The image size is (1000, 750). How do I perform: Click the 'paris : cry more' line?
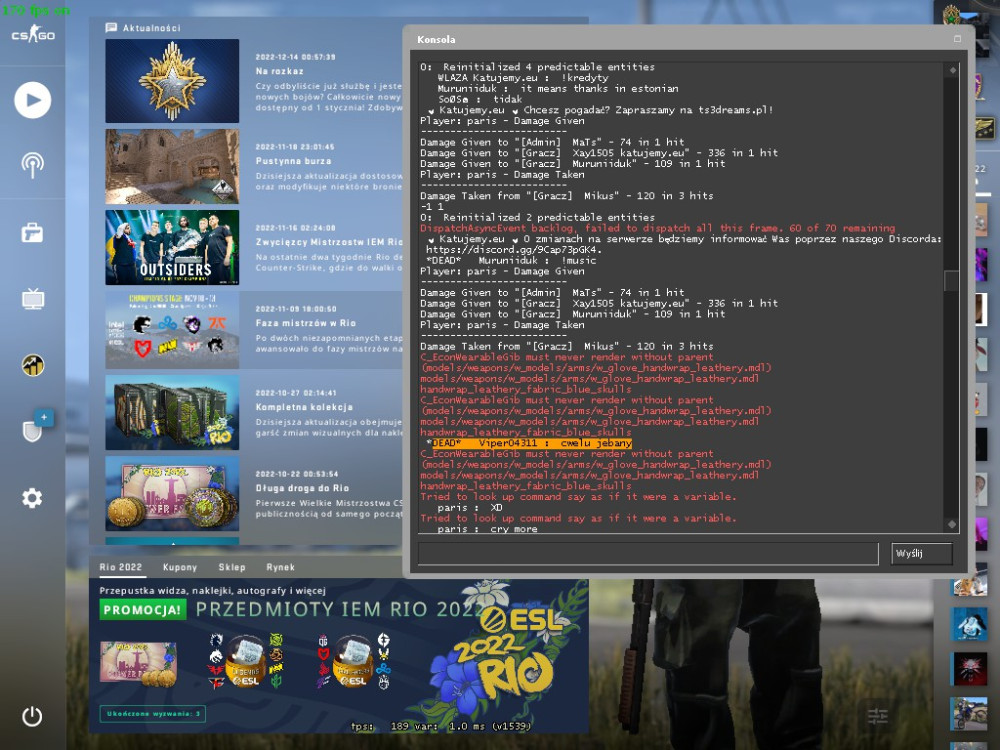pos(488,529)
